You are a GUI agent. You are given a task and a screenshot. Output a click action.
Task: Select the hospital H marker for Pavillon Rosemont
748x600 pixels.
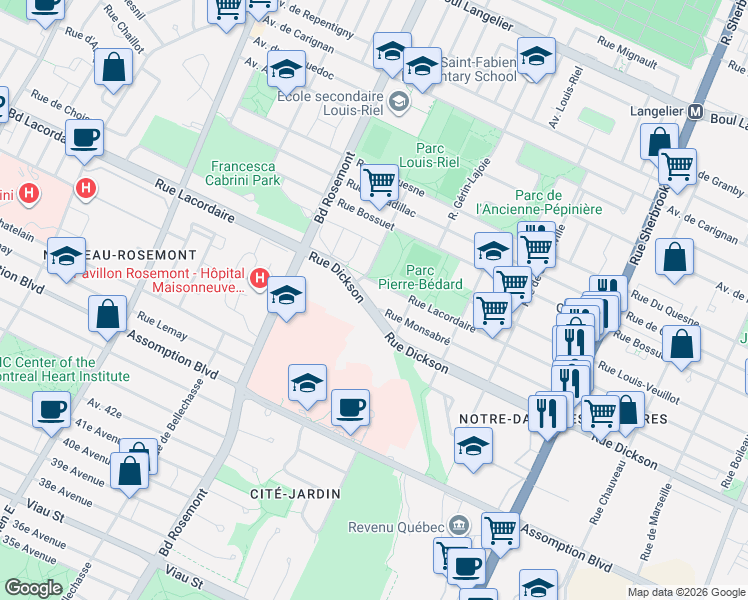(260, 279)
